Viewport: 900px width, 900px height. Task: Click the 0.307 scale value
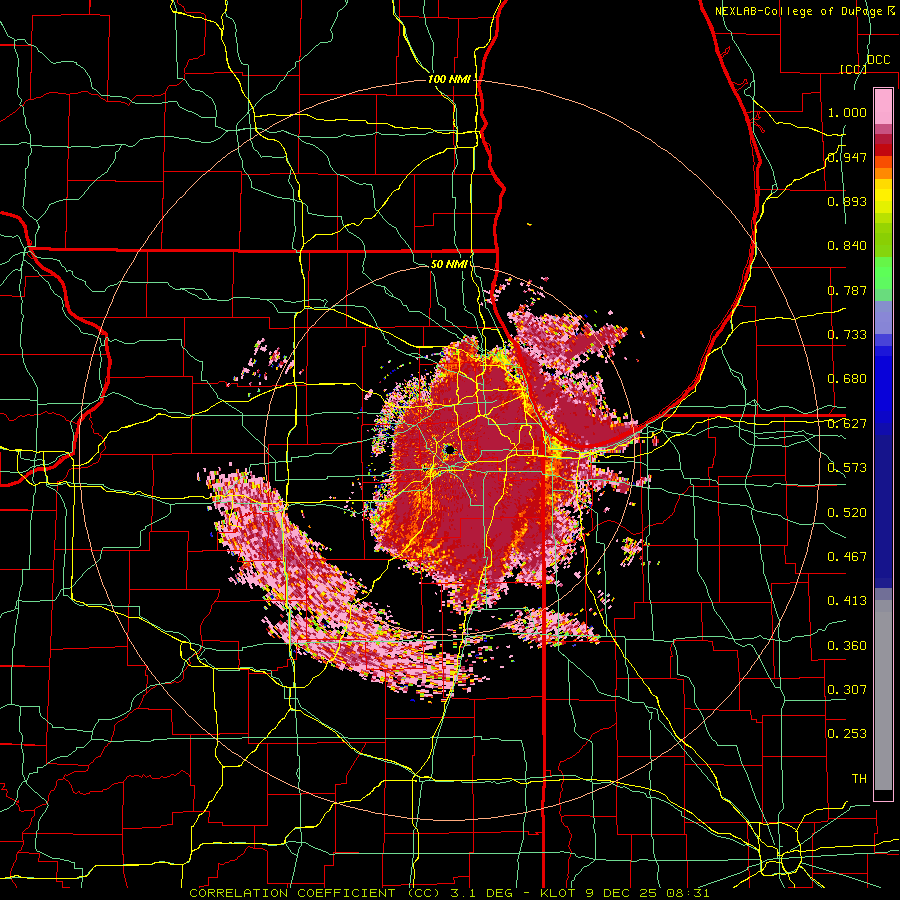coord(847,690)
